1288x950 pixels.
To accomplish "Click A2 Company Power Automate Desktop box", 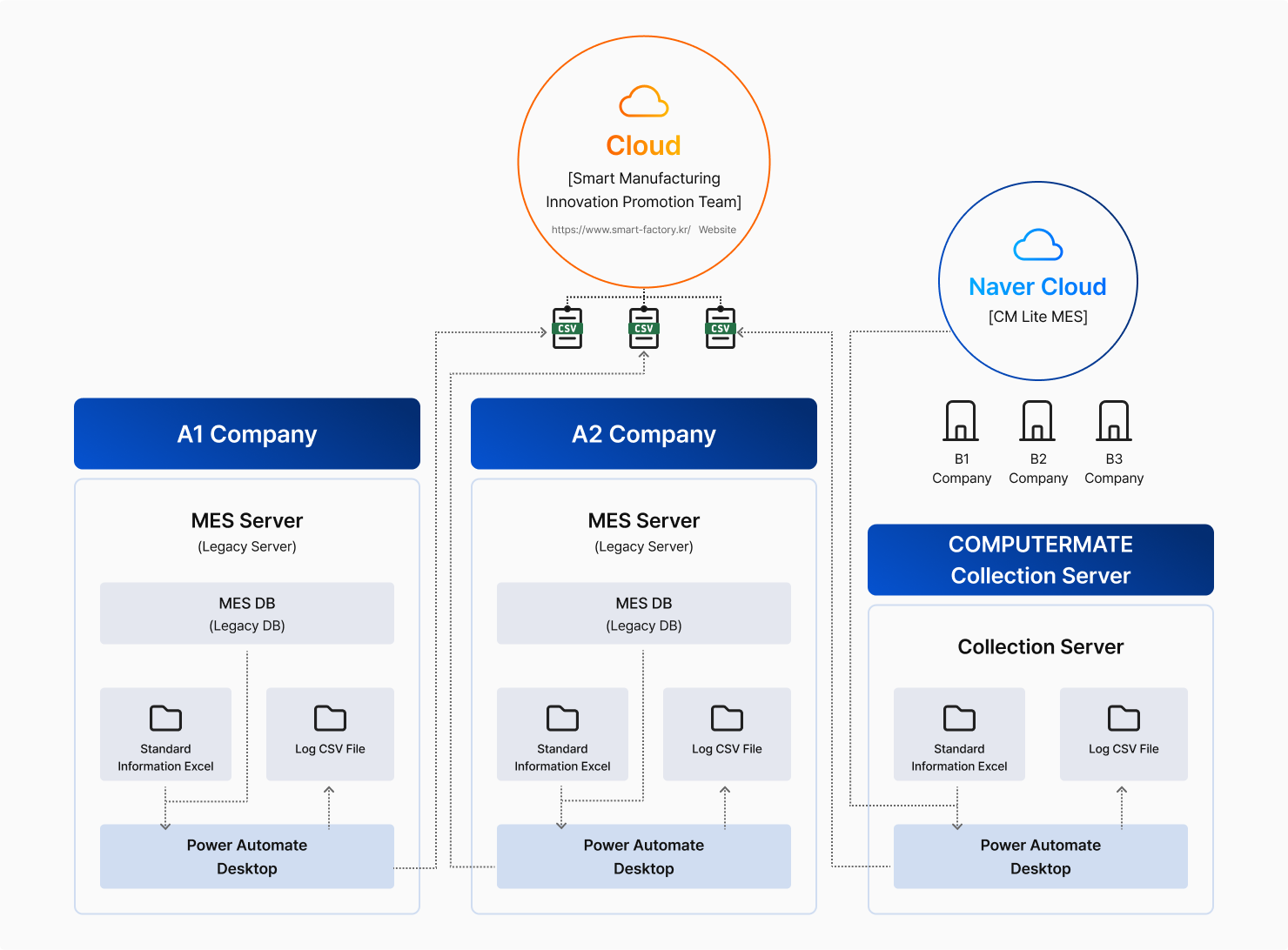I will 644,857.
